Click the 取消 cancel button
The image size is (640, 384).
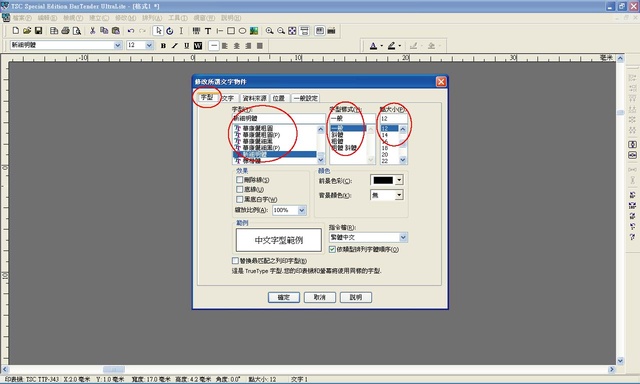[320, 297]
